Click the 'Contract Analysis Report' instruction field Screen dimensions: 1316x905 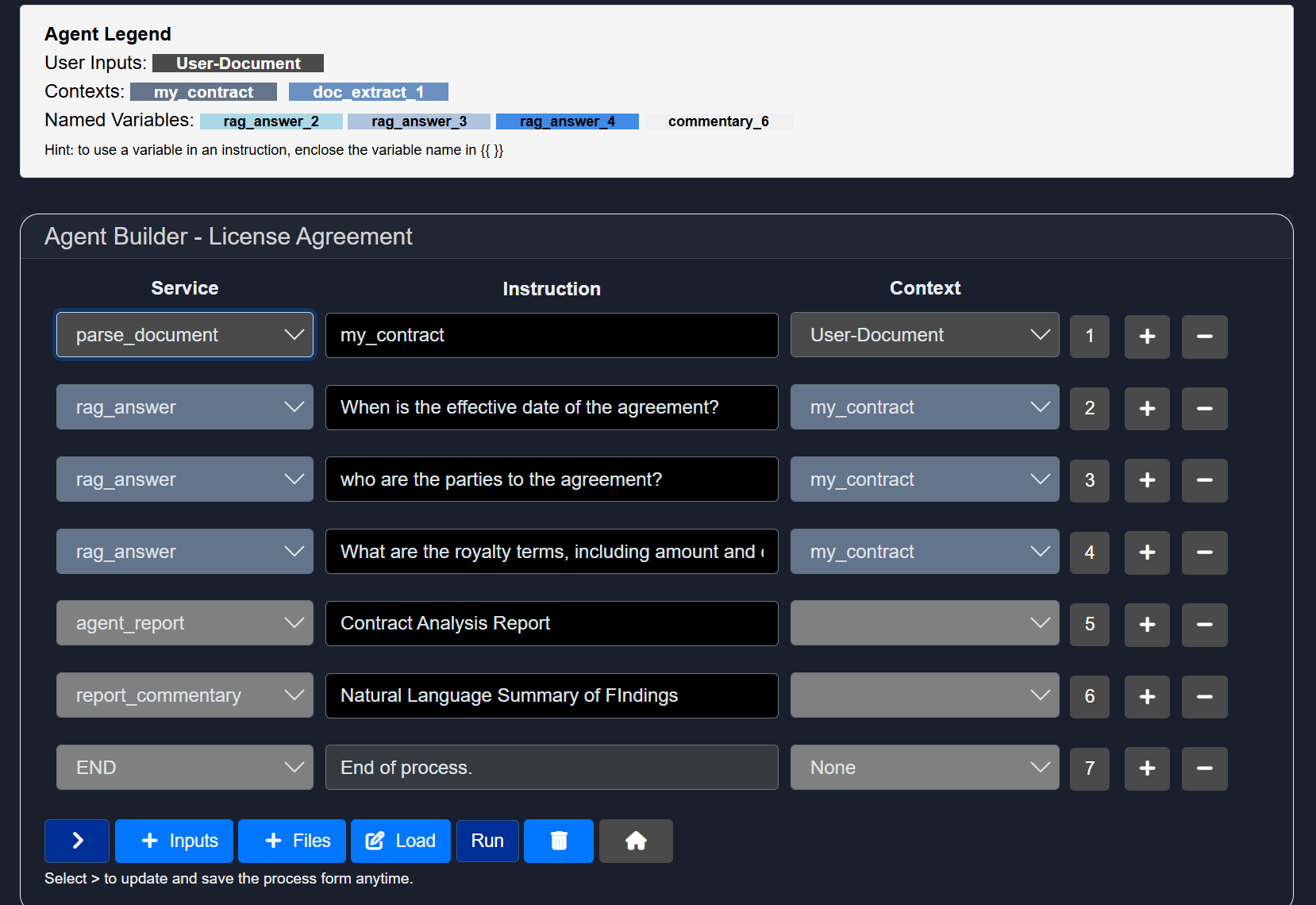coord(552,623)
